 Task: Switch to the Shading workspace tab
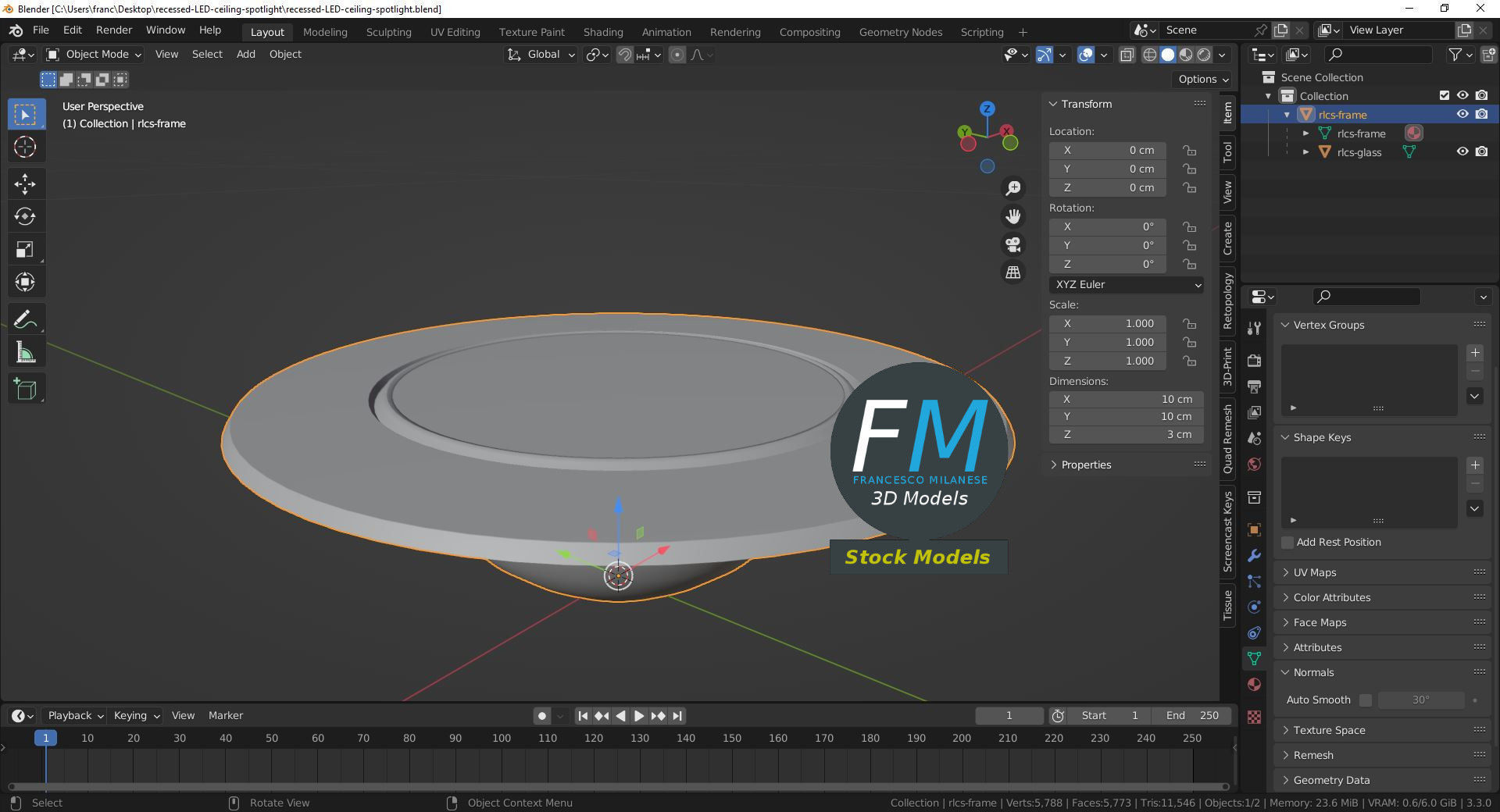click(x=602, y=32)
